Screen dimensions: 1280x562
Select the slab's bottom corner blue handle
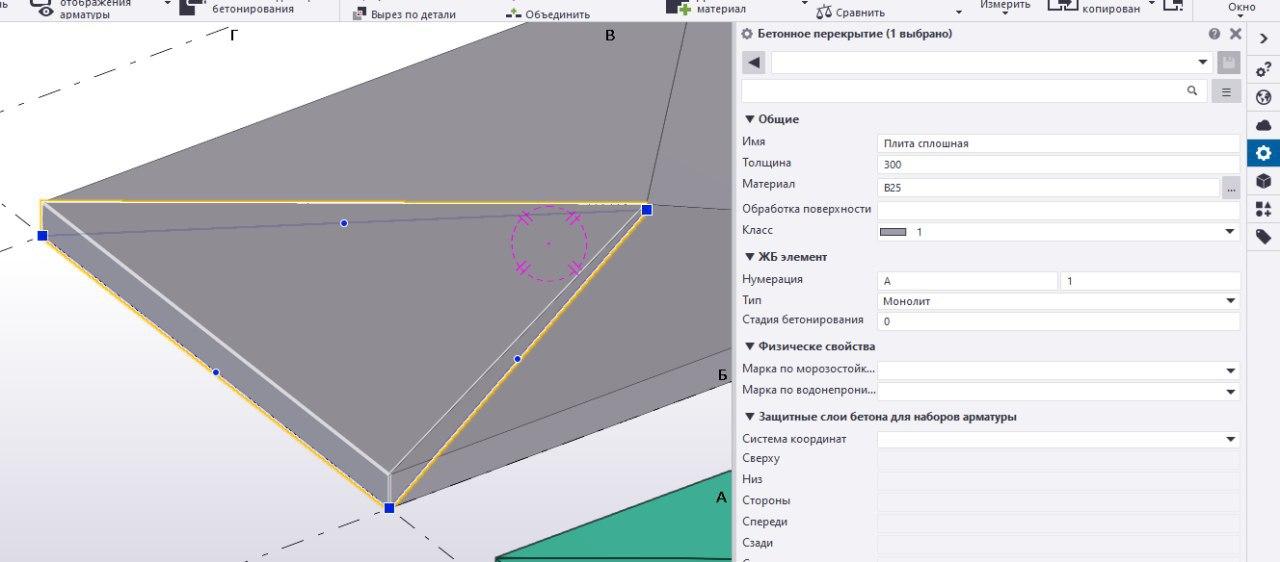(389, 508)
